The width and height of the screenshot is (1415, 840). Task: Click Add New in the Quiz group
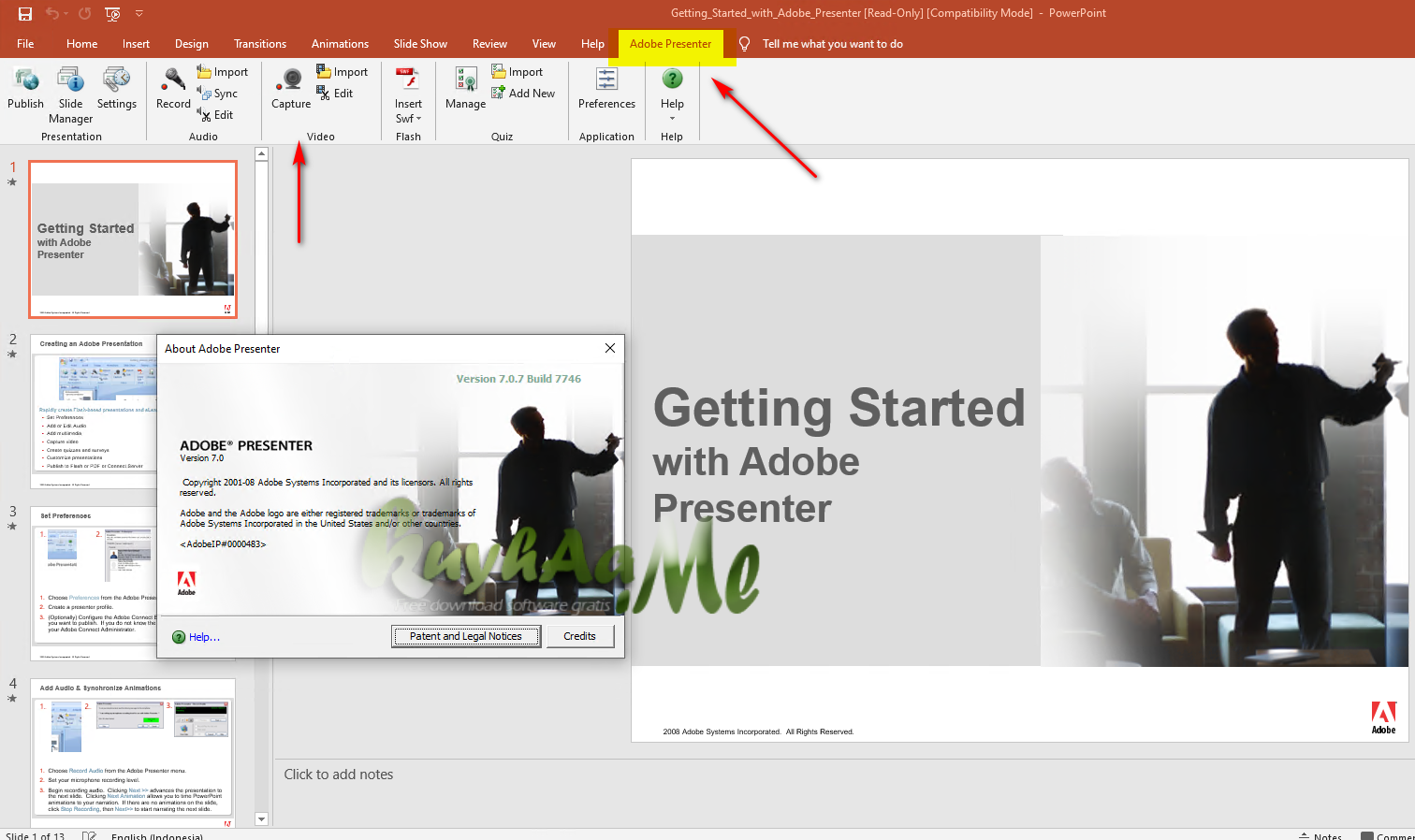point(523,94)
